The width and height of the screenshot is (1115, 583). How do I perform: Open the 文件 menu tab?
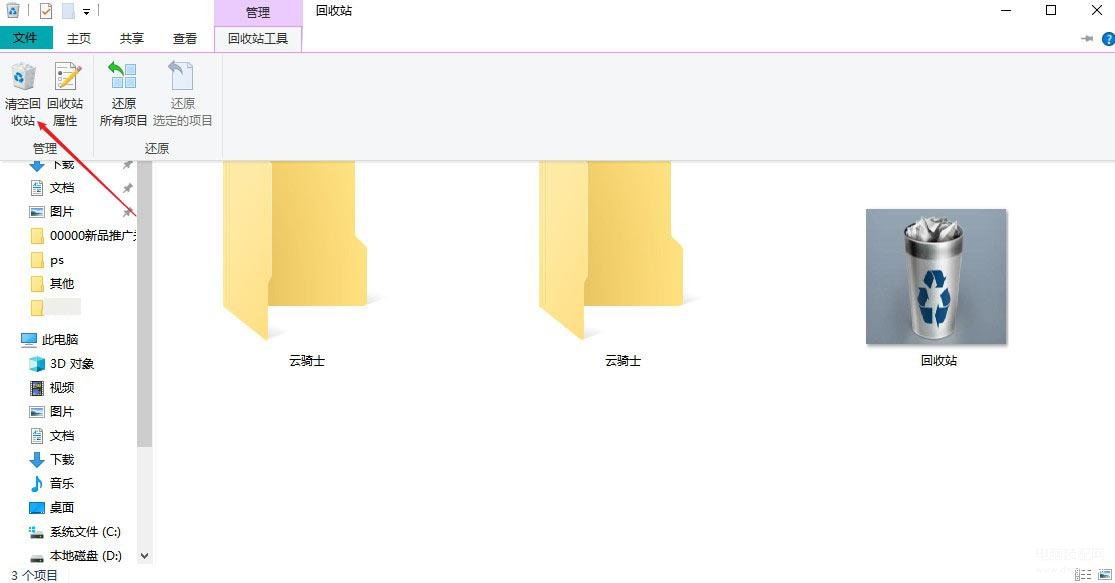(x=26, y=38)
